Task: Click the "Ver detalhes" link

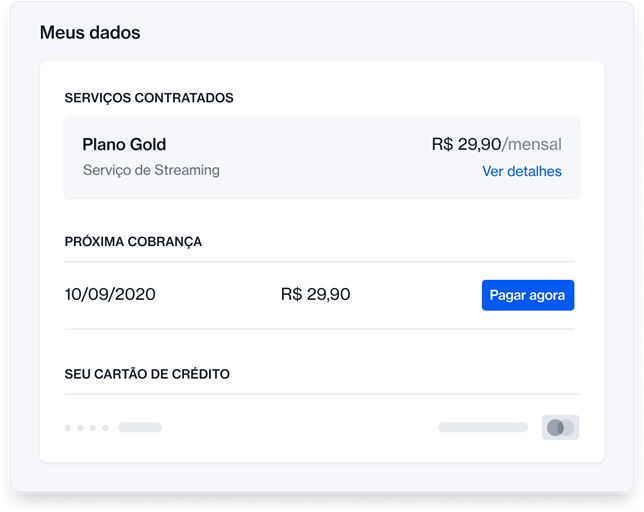Action: point(521,171)
